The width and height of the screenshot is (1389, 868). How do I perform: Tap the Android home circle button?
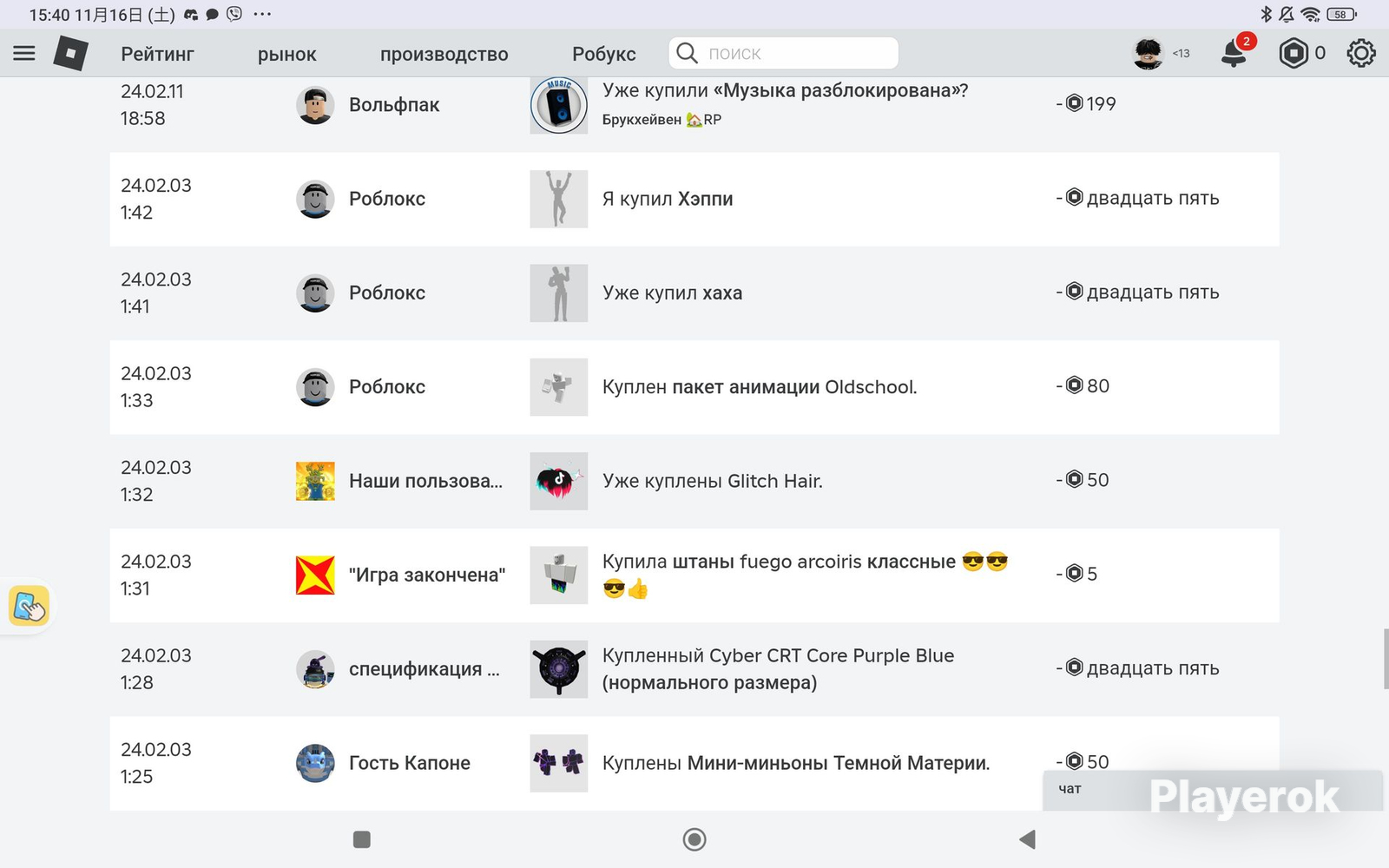point(694,839)
